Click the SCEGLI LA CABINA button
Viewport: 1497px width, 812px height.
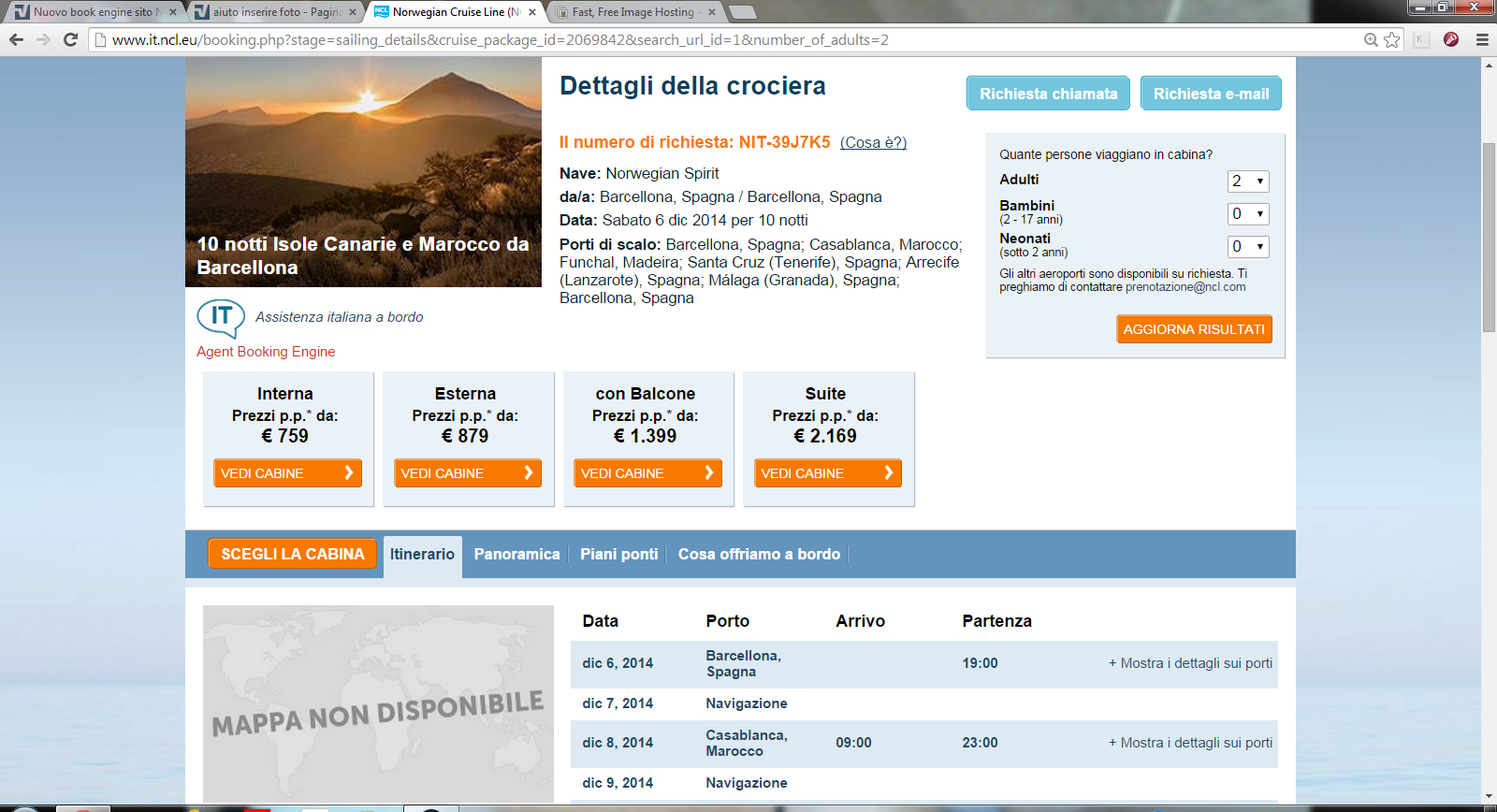pyautogui.click(x=293, y=554)
